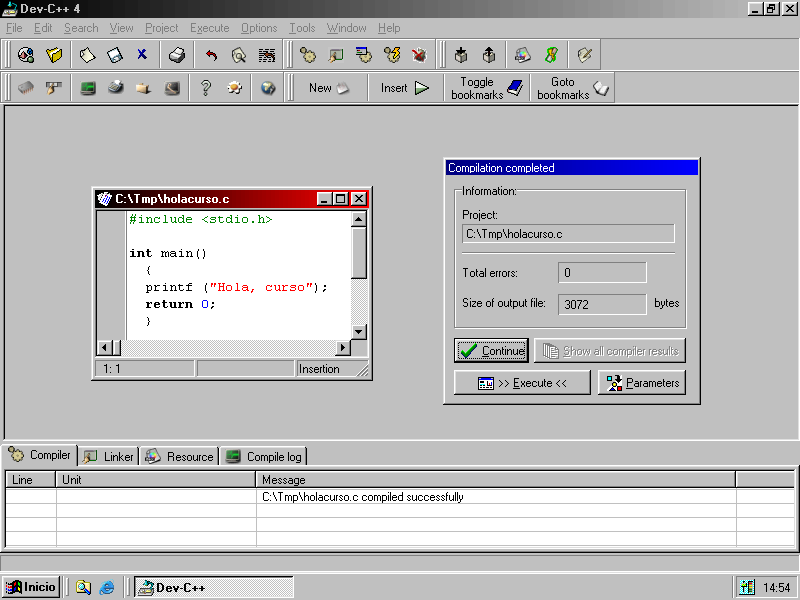Click the >> Execute << button
The image size is (800, 600).
522,383
